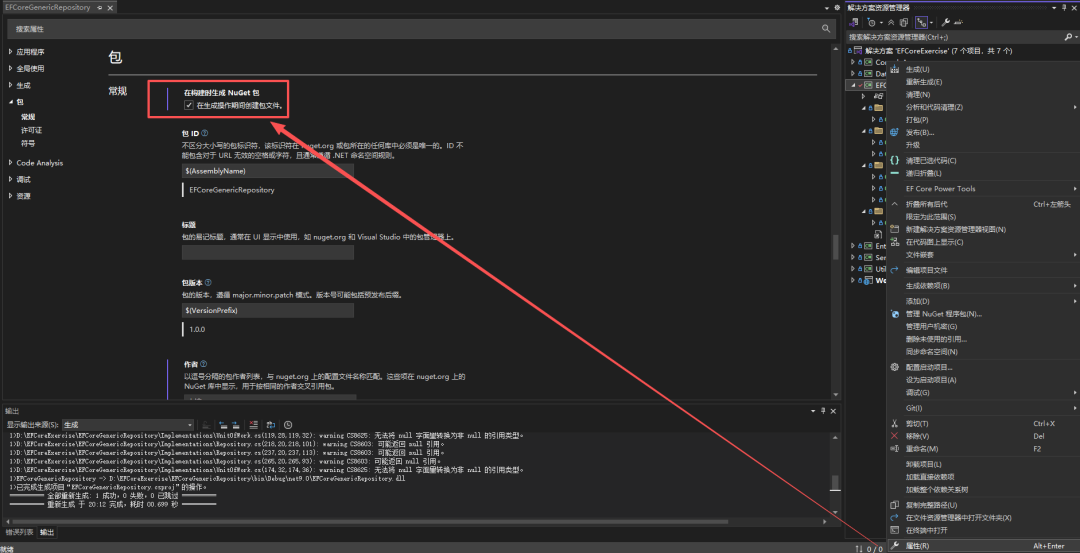The width and height of the screenshot is (1080, 553).
Task: Click the help icon next to 包版本
Action: 208,282
